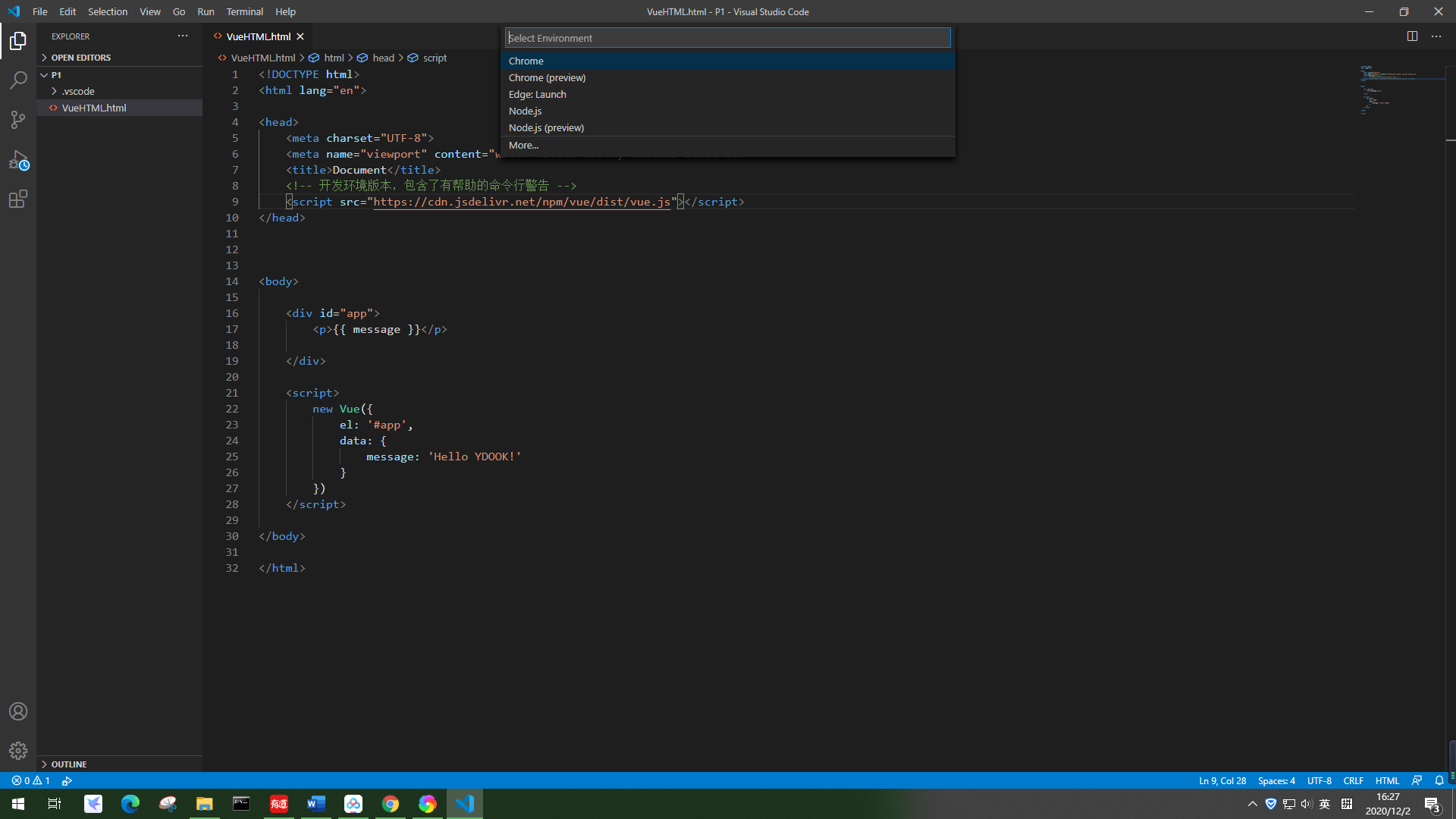
Task: Close the VueHTML.html editor tab
Action: (x=300, y=36)
